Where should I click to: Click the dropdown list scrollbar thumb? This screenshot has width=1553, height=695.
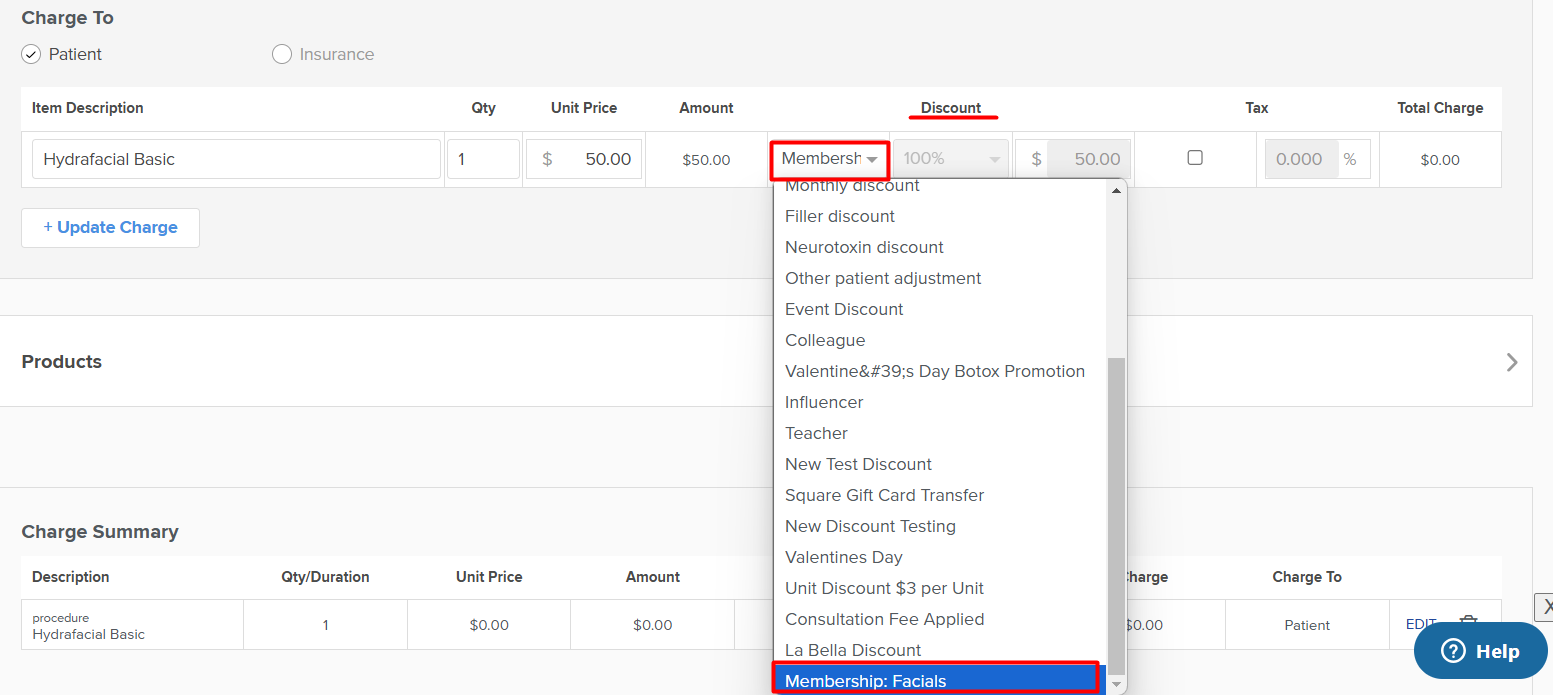coord(1116,515)
